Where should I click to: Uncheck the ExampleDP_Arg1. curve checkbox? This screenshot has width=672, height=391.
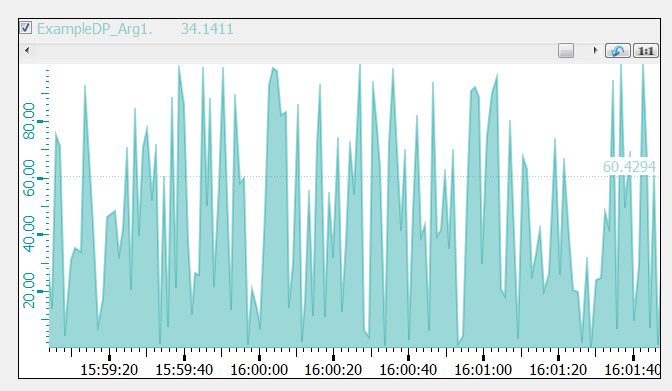click(x=26, y=28)
